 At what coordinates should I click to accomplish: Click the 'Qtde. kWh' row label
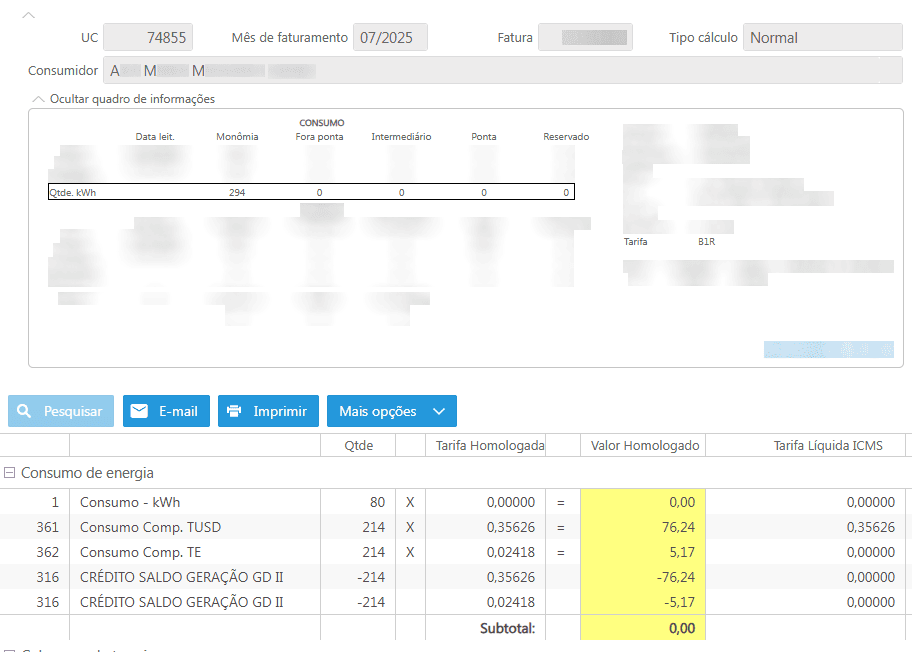click(73, 193)
